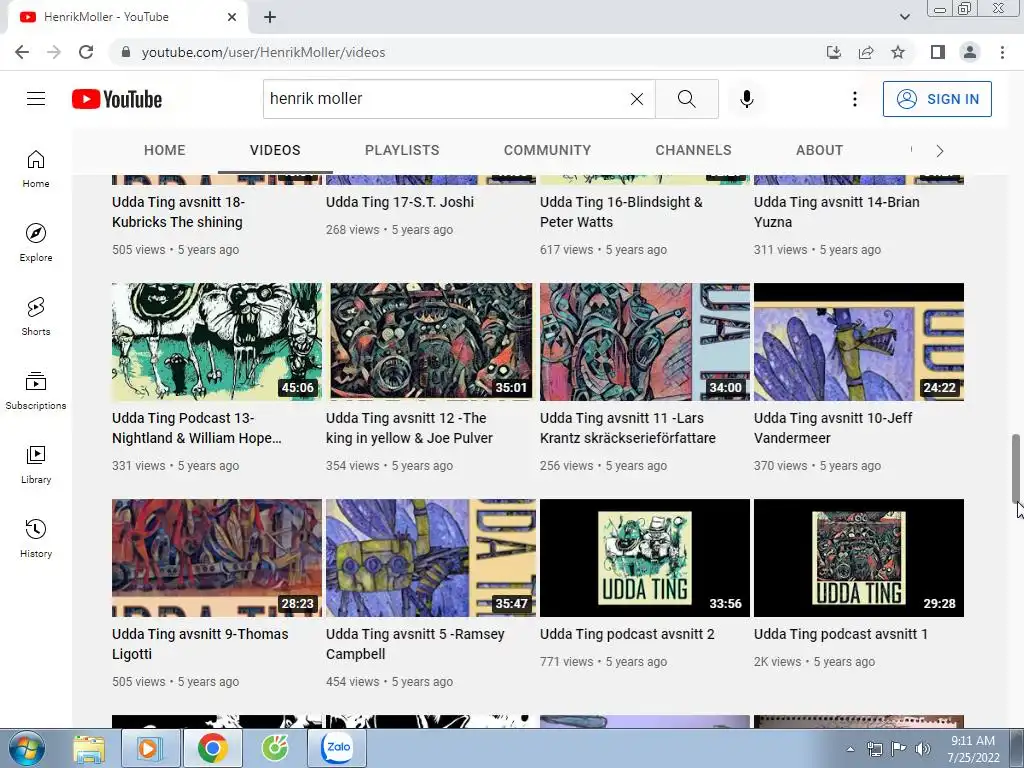Switch to the HOME channel tab
Screen dimensions: 1024x768
tap(165, 150)
